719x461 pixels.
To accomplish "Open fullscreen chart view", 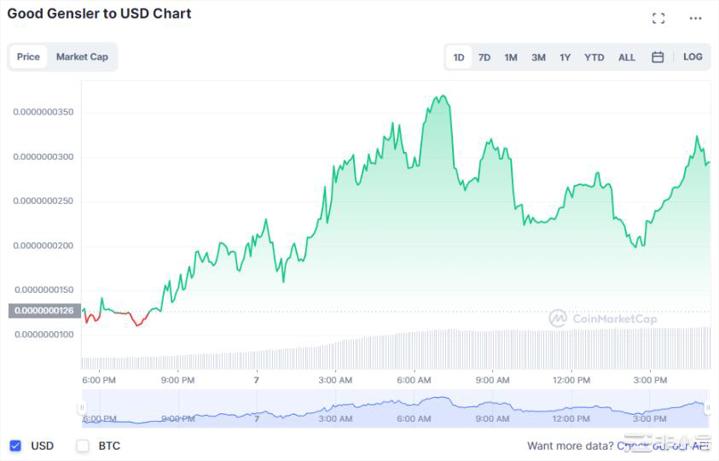I will [658, 18].
